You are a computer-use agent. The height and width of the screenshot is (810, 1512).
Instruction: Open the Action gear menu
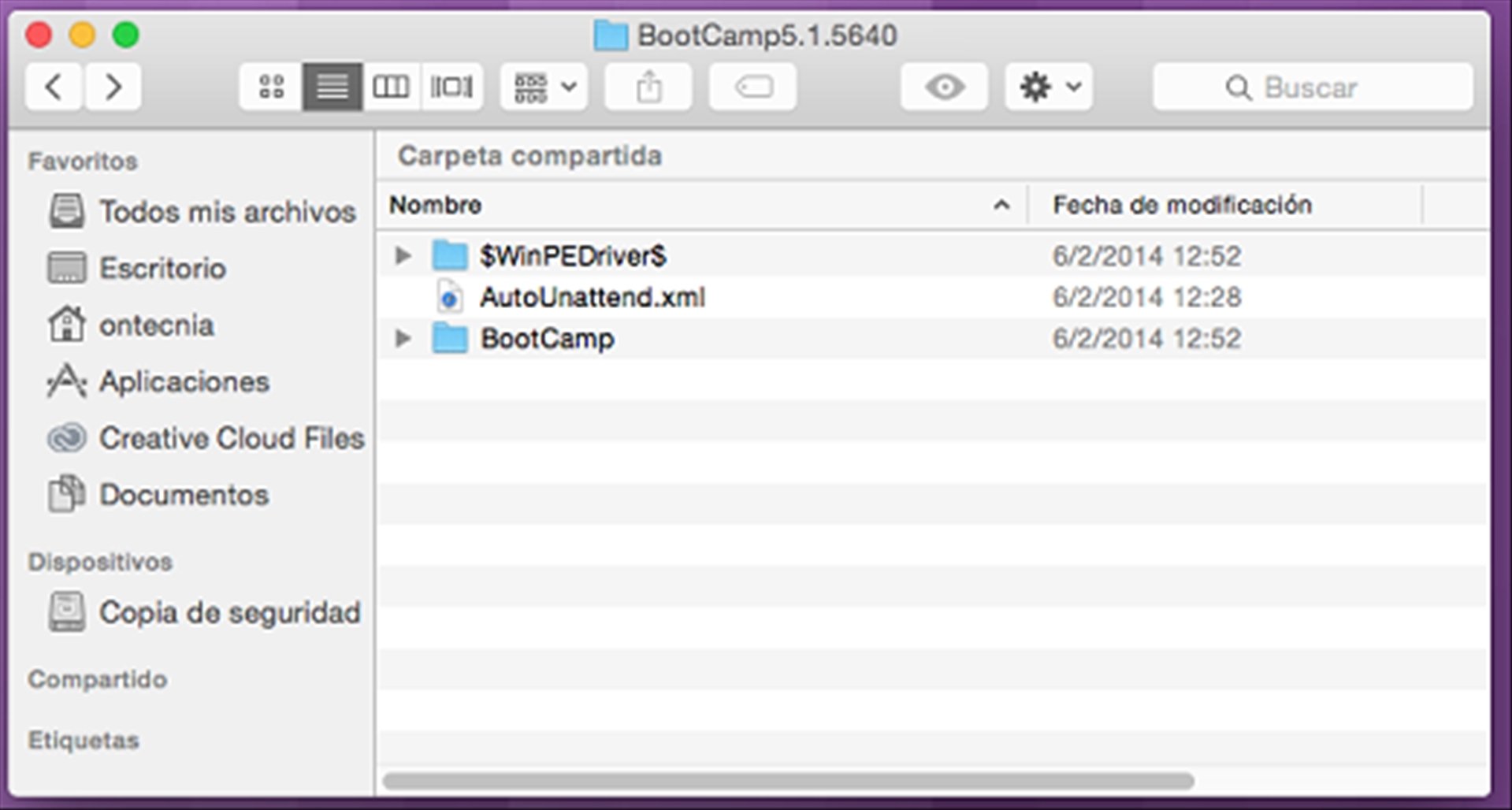[x=1049, y=87]
